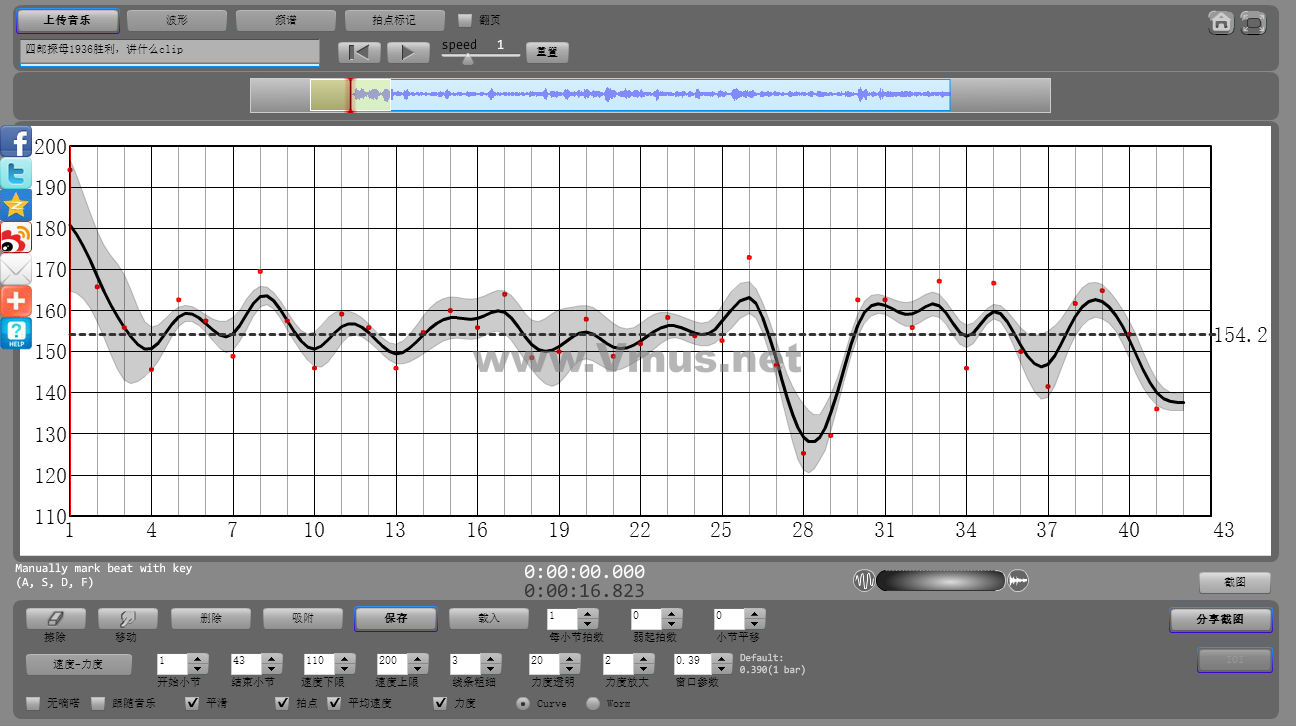
Task: Click the 结束小节 value field showing 43
Action: (246, 664)
